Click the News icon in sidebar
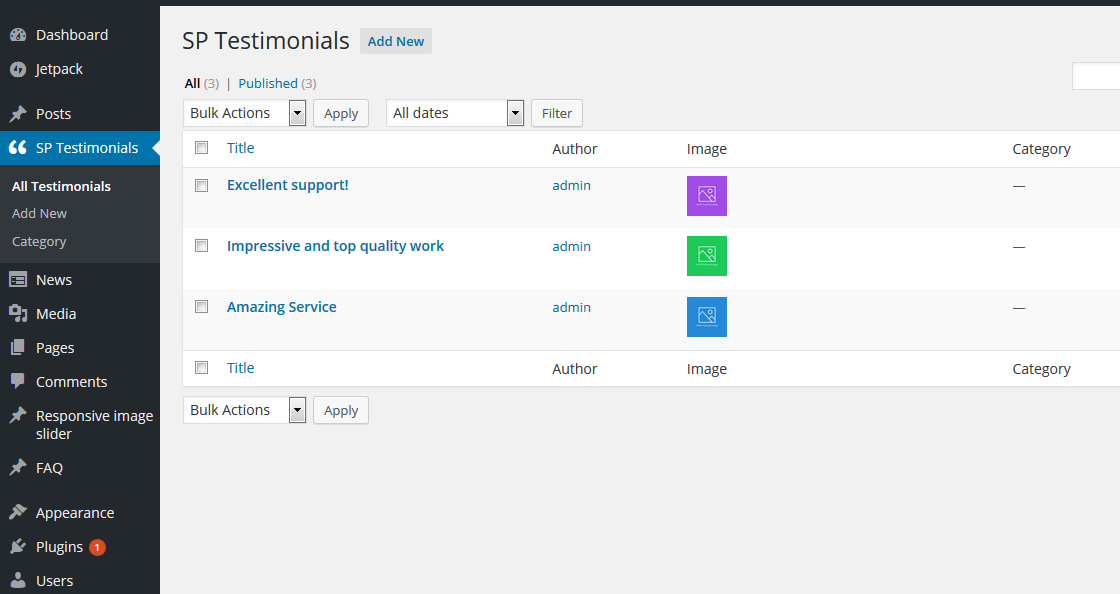Screen dimensions: 1120x594 [x=18, y=280]
